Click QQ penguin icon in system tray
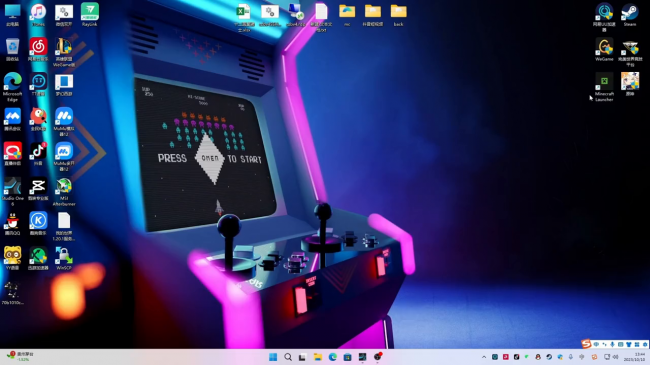This screenshot has width=650, height=365. pyautogui.click(x=538, y=357)
